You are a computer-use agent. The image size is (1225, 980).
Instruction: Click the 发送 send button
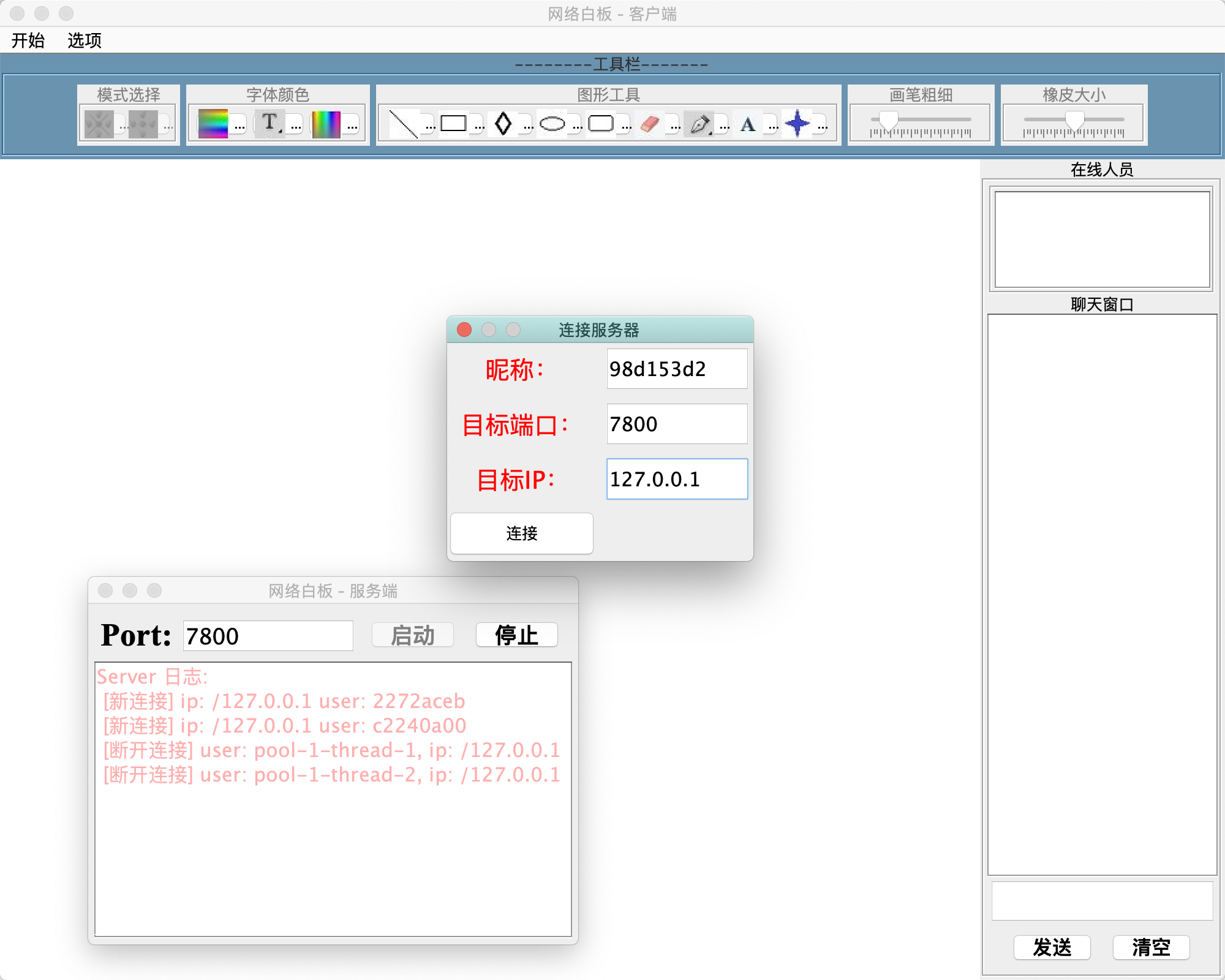pos(1052,948)
